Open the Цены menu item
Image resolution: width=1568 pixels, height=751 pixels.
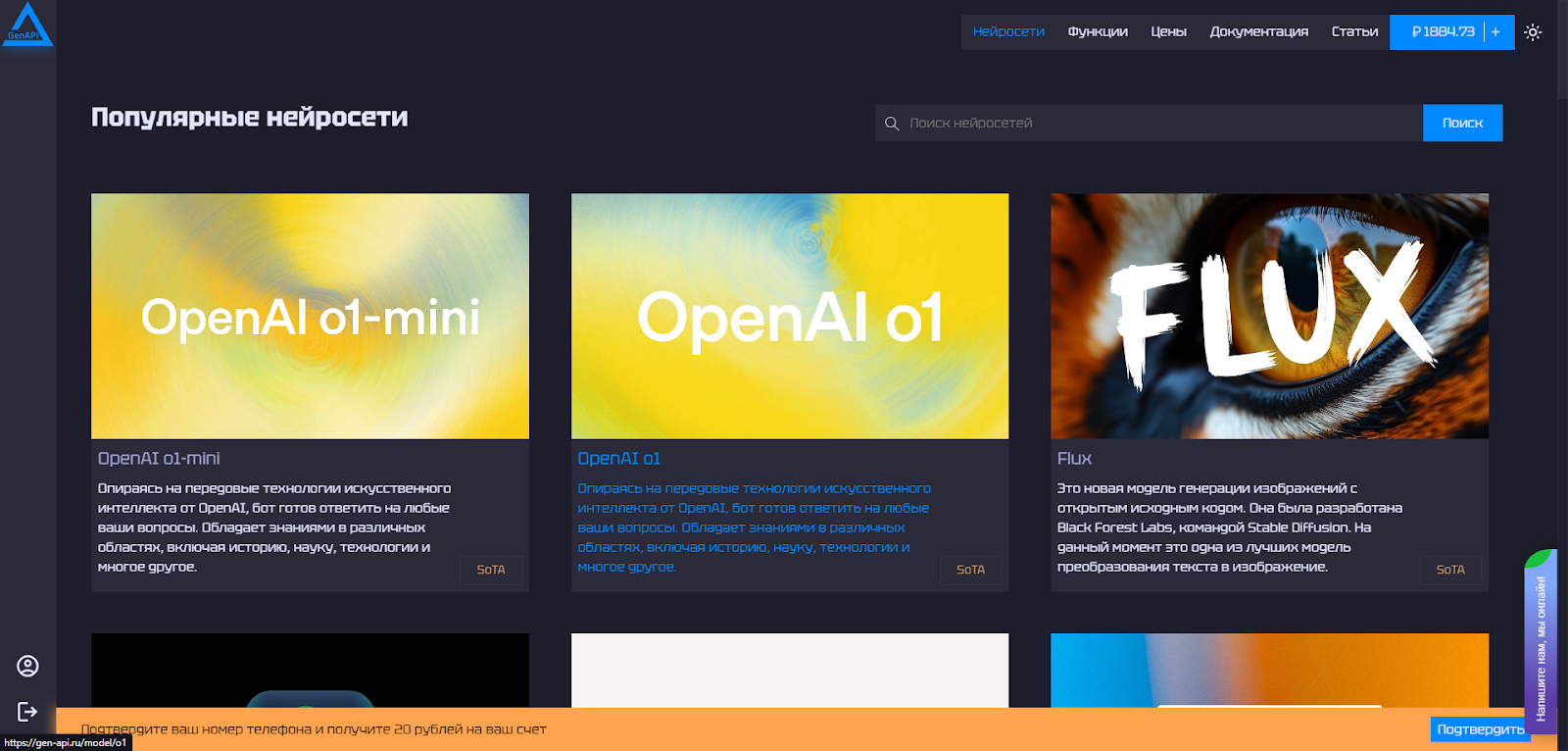click(x=1168, y=32)
